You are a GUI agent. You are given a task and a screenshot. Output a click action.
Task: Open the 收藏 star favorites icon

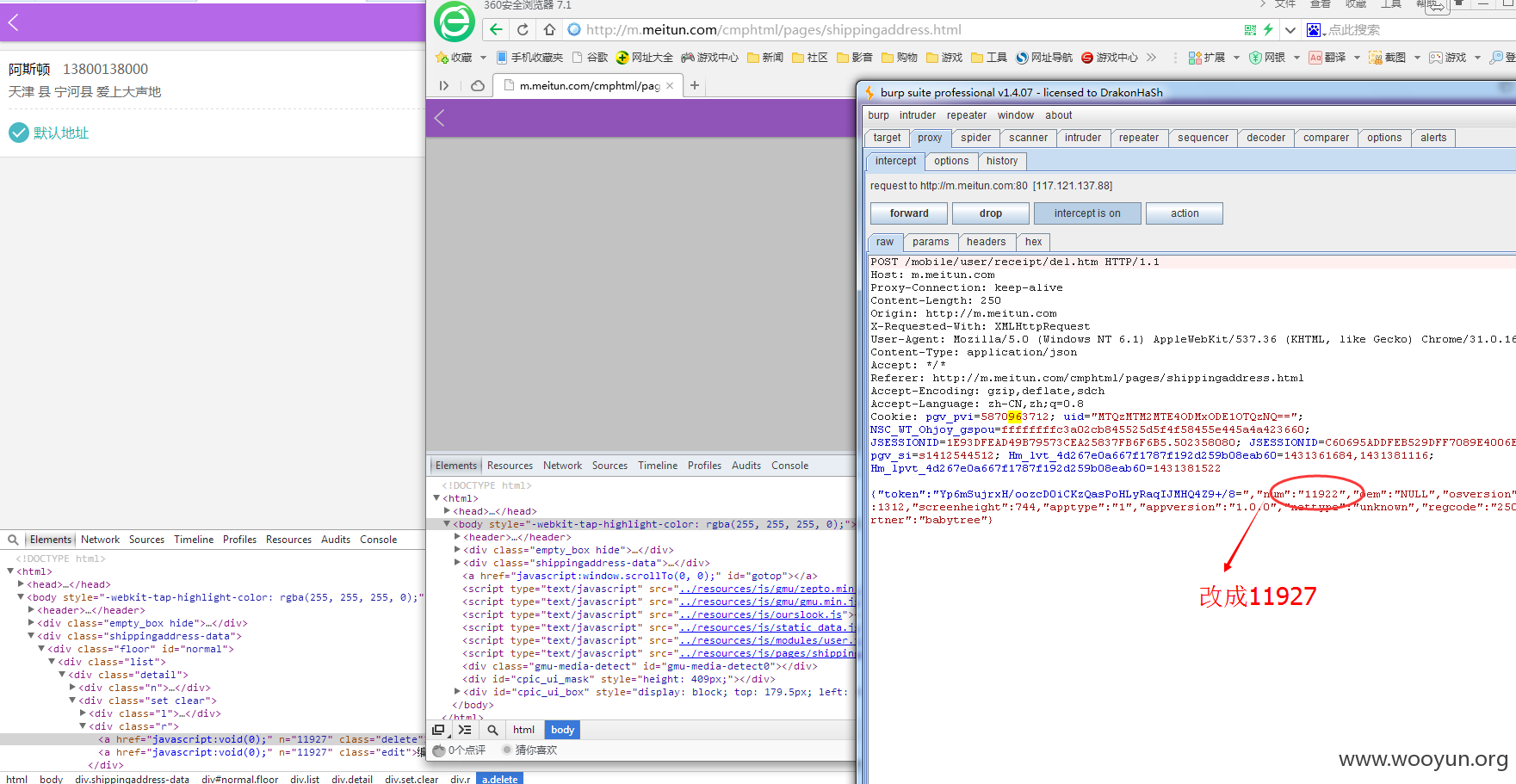tap(442, 58)
